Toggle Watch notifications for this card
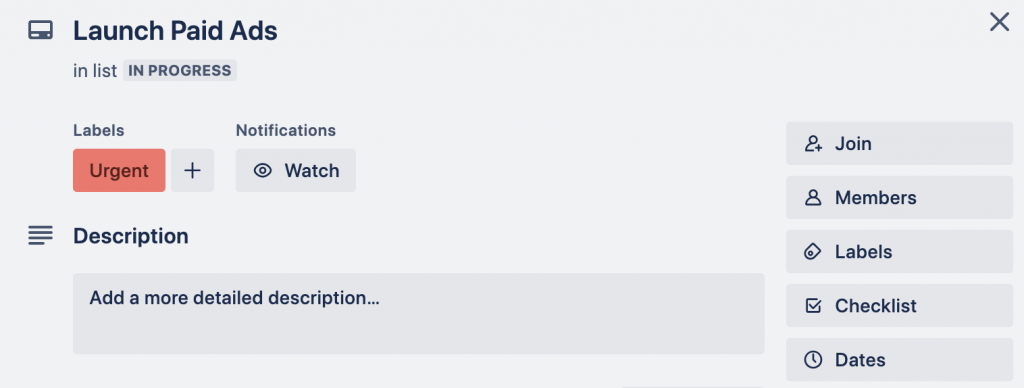Screen dimensions: 1024x388 pyautogui.click(x=296, y=170)
